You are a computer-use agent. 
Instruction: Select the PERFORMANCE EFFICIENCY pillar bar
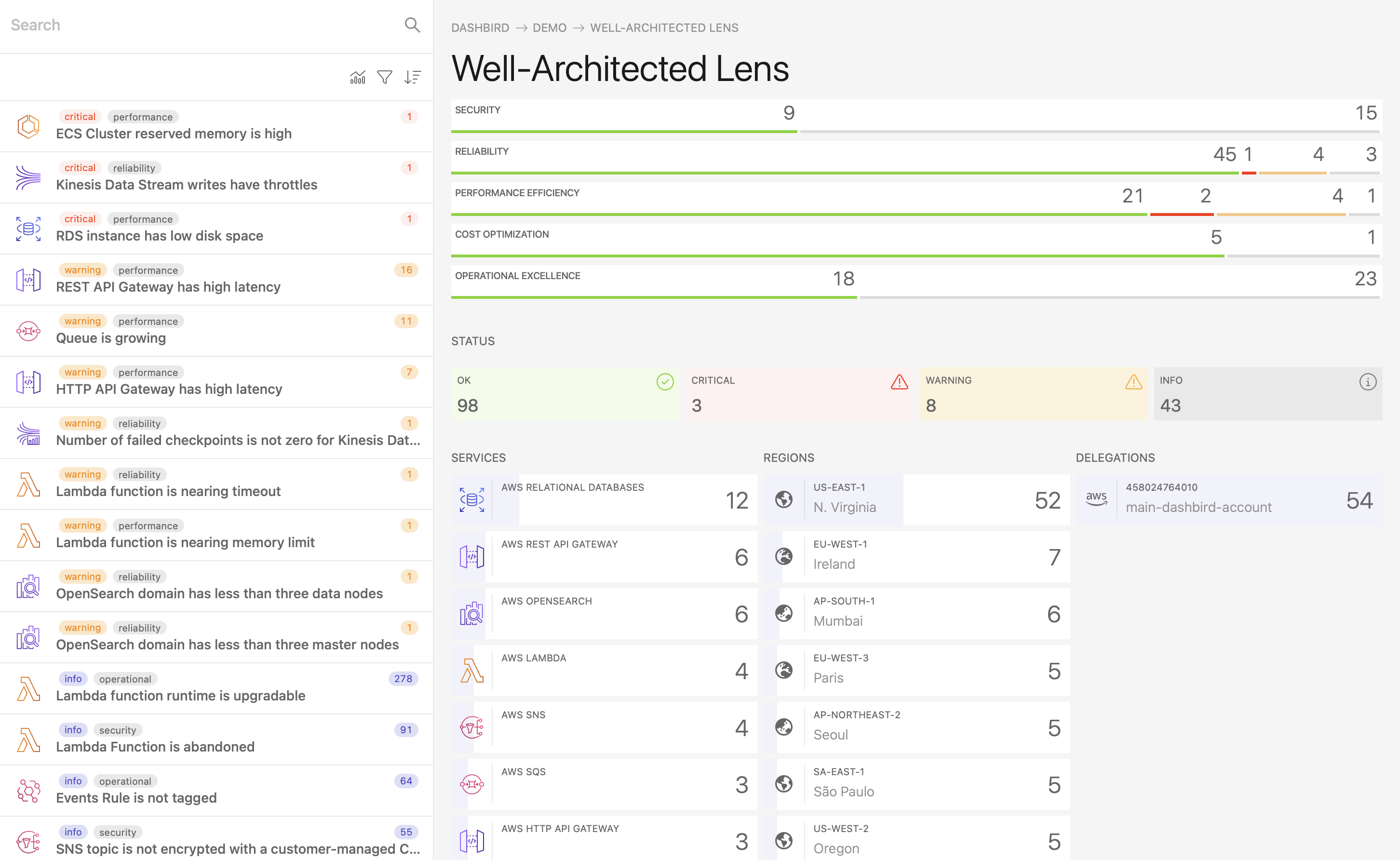[916, 200]
